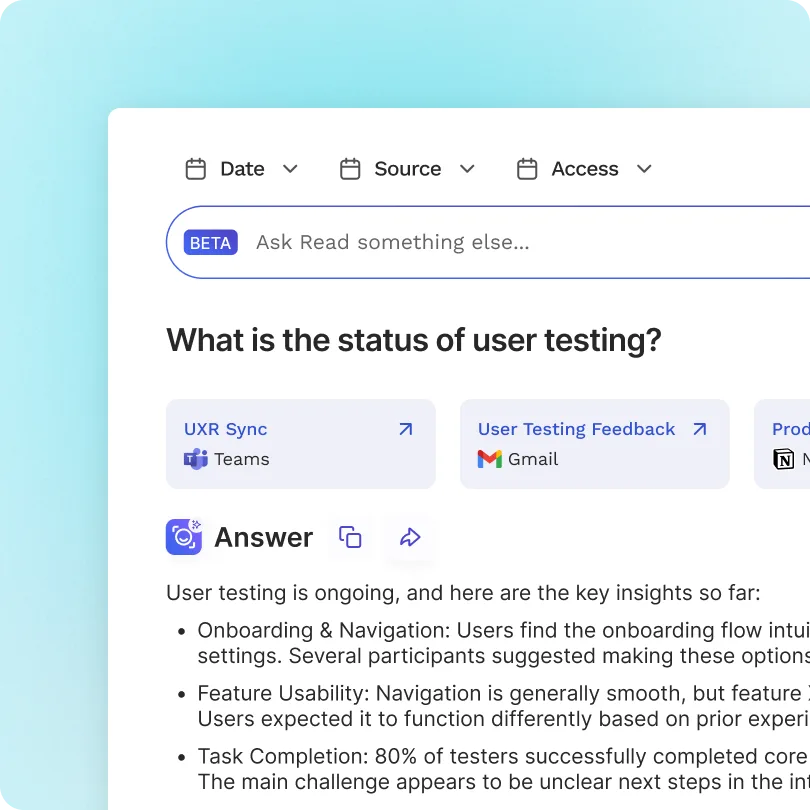Viewport: 810px width, 810px height.
Task: Click the chevron next to Access
Action: coord(644,169)
